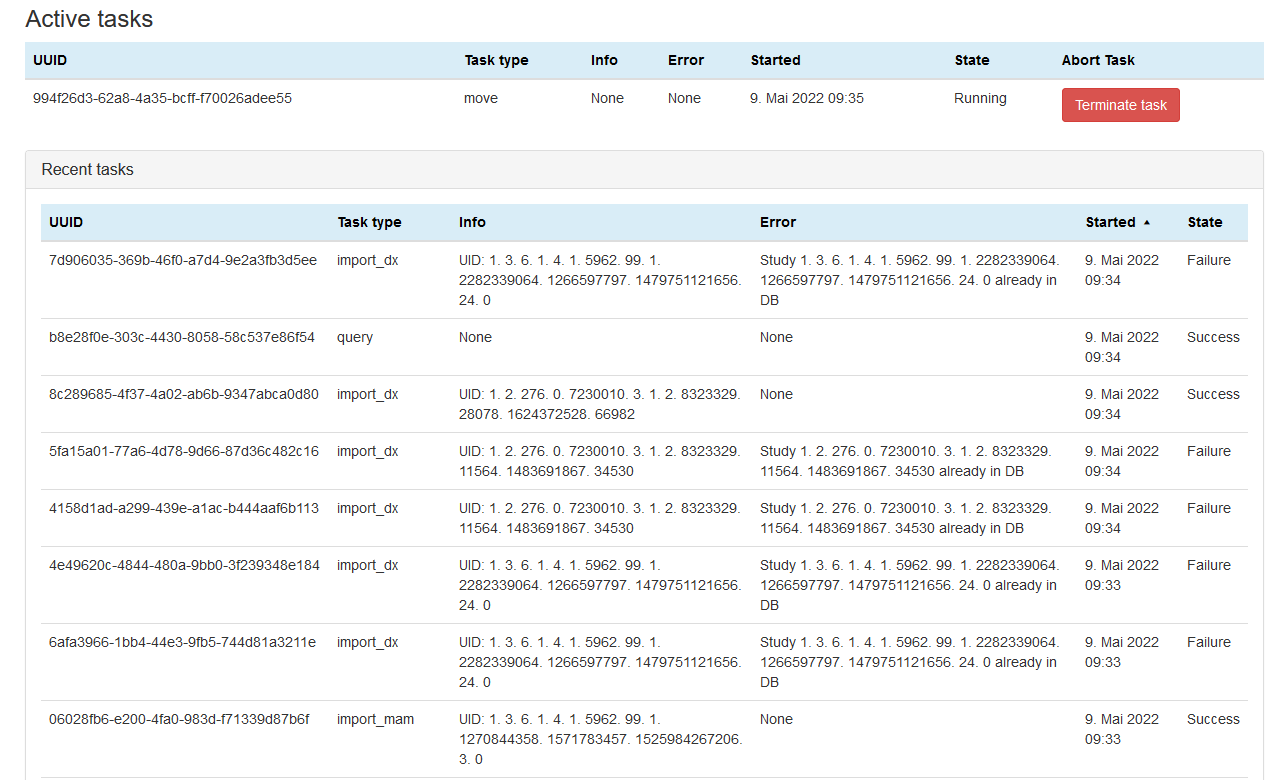Click Error message of task 6afa3966
Screen dimensions: 1285x780
[909, 662]
